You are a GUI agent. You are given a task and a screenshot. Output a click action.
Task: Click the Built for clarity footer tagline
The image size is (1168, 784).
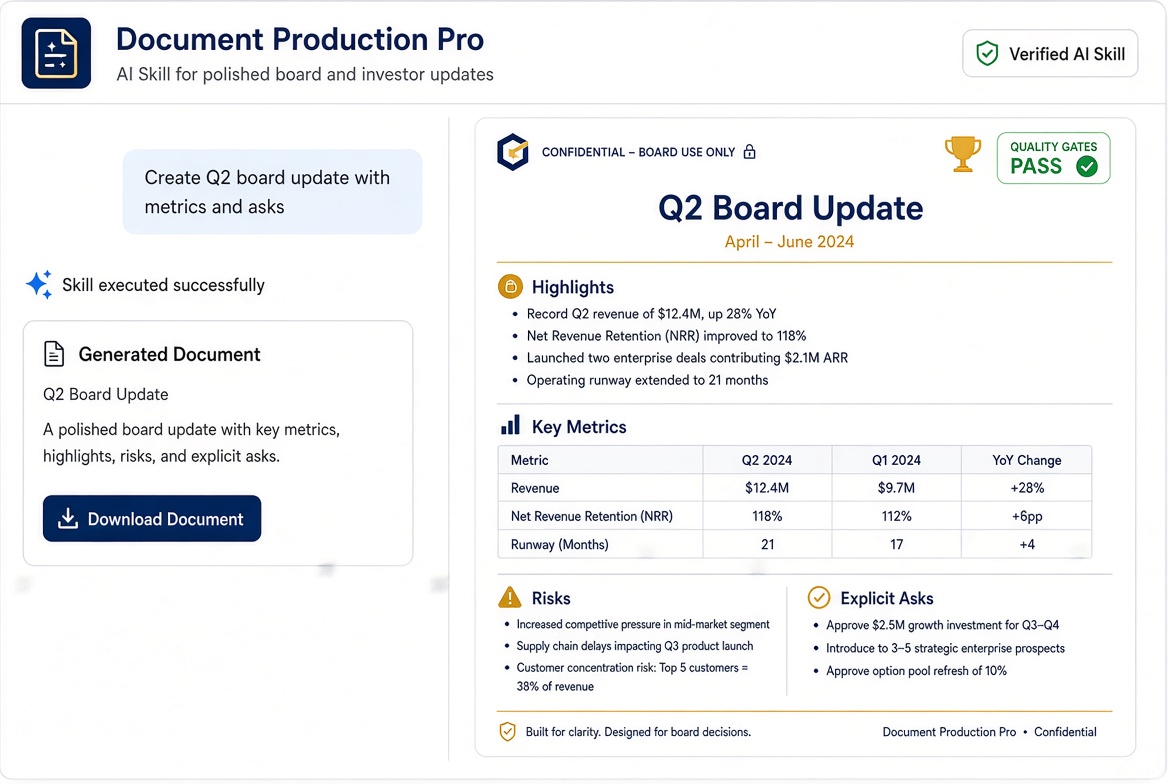pos(638,732)
